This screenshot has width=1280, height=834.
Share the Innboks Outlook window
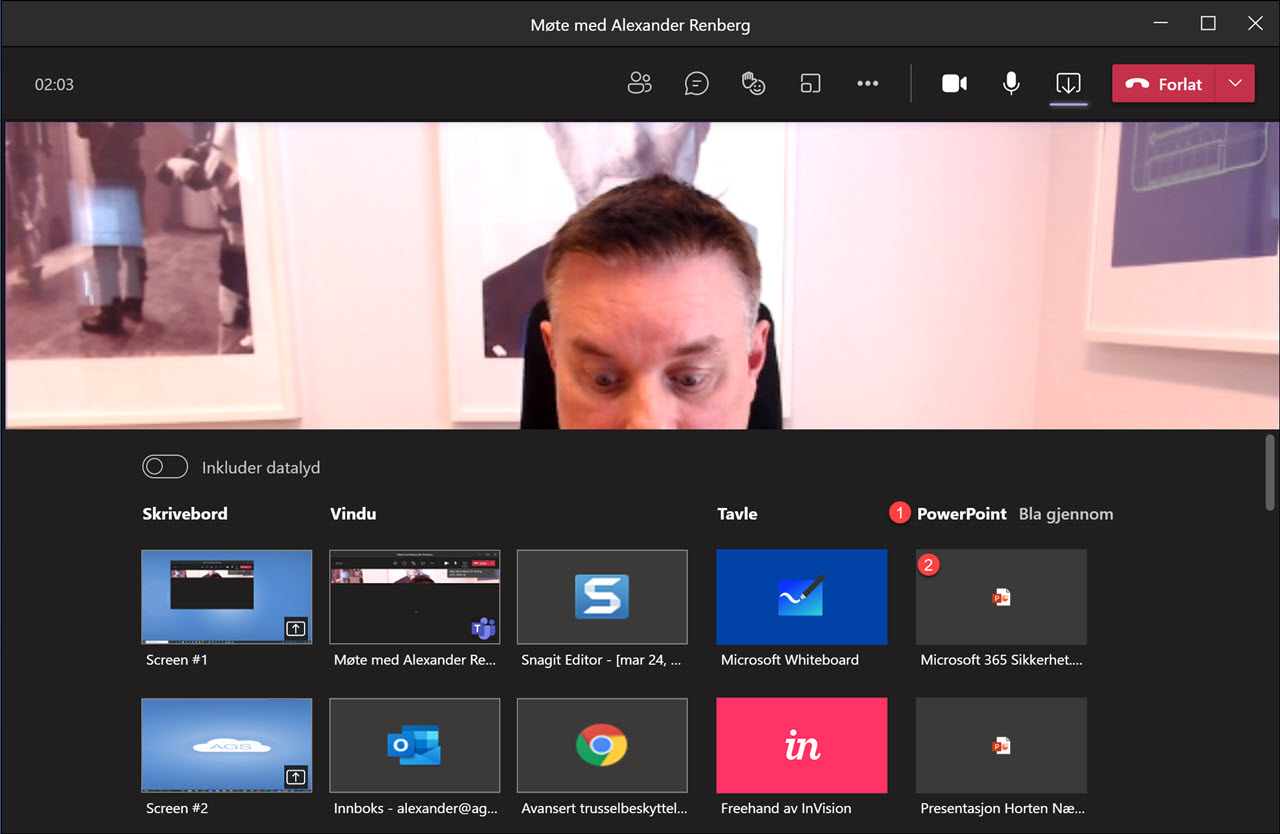click(x=414, y=745)
